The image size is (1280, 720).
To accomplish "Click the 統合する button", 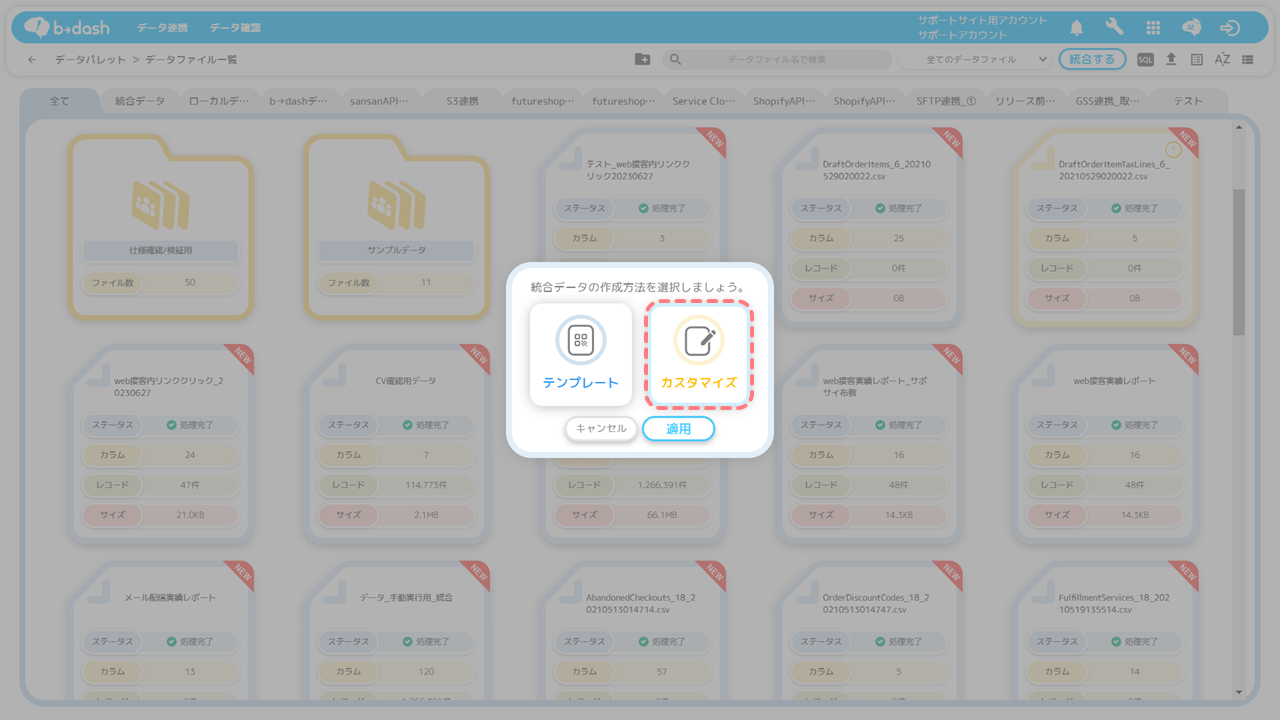I will [1092, 60].
